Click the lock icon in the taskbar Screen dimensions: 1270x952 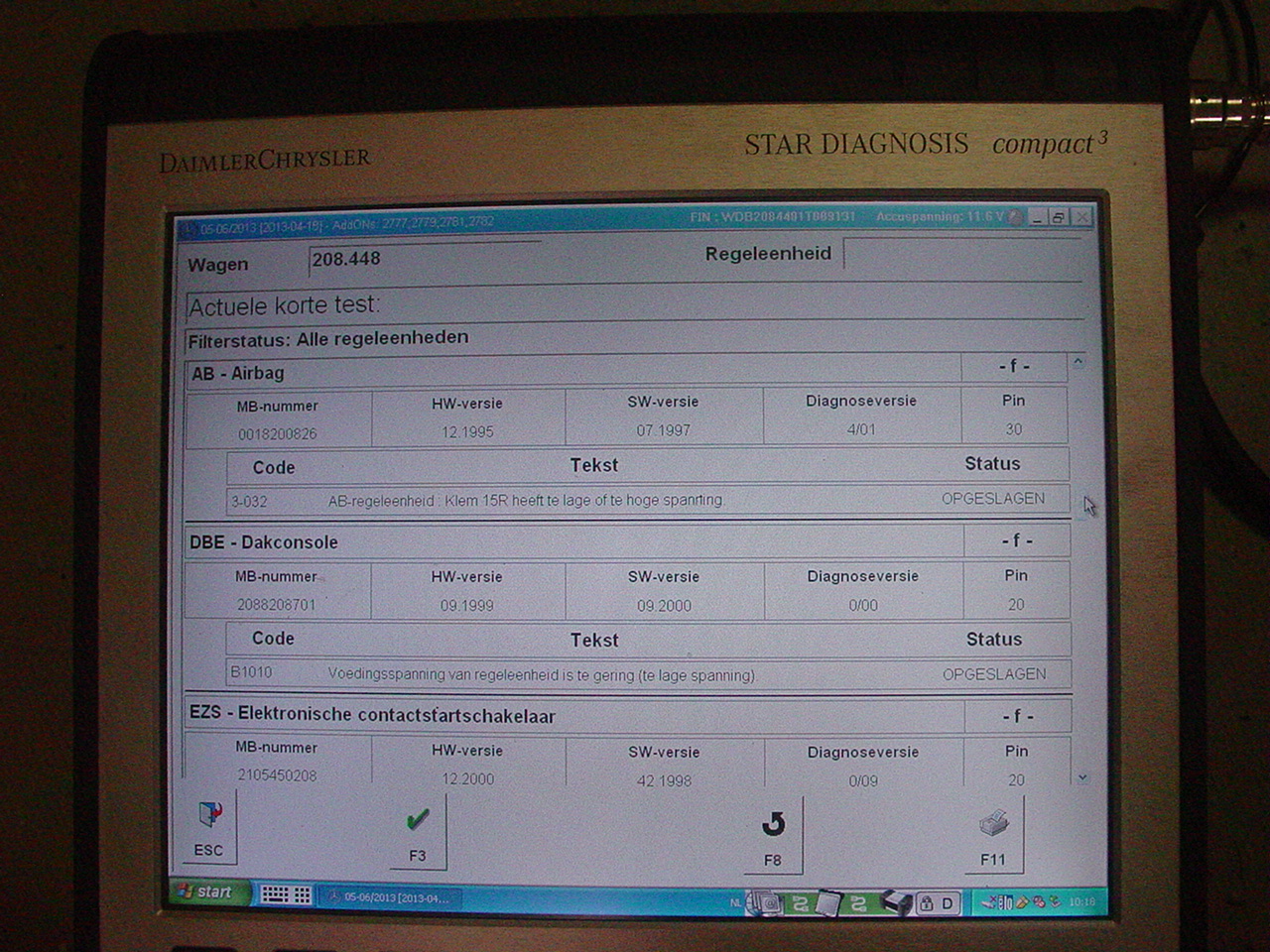click(926, 903)
